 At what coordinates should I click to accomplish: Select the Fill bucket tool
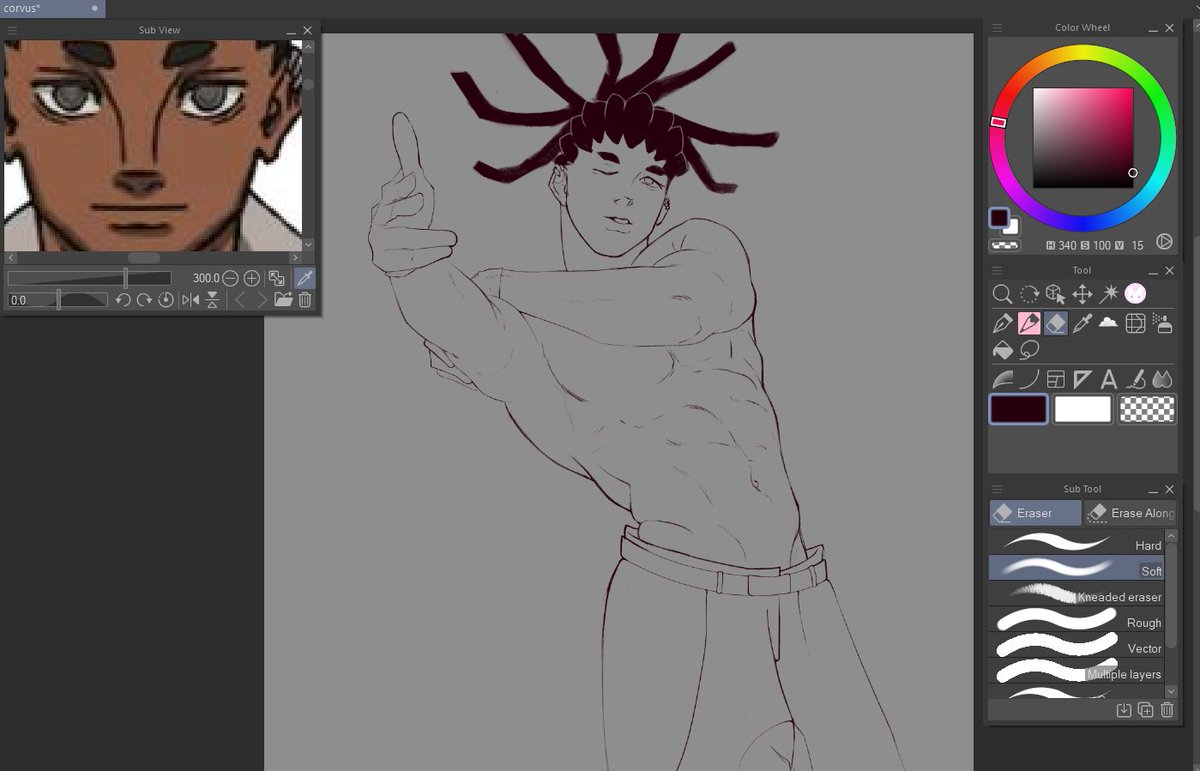1002,350
